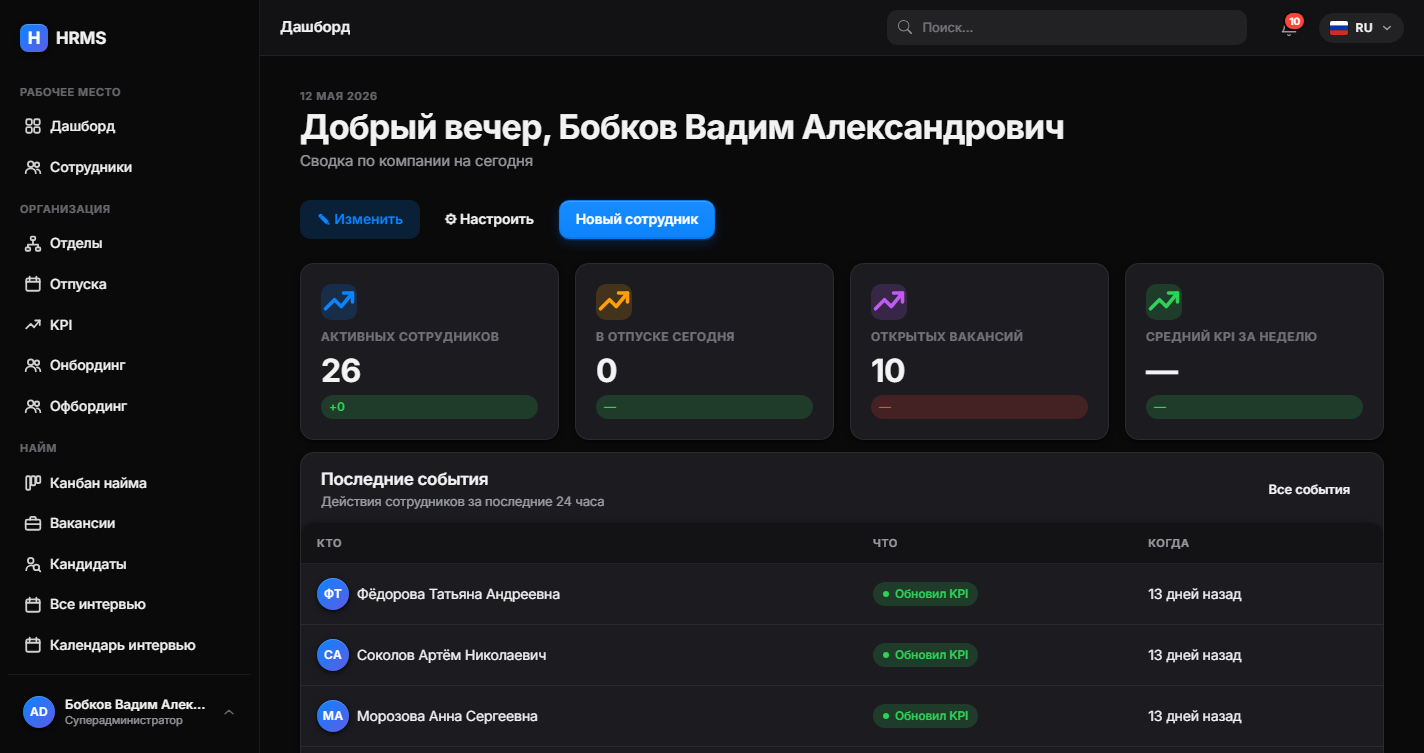Image resolution: width=1424 pixels, height=753 pixels.
Task: Click the search magnifier icon
Action: coord(905,28)
